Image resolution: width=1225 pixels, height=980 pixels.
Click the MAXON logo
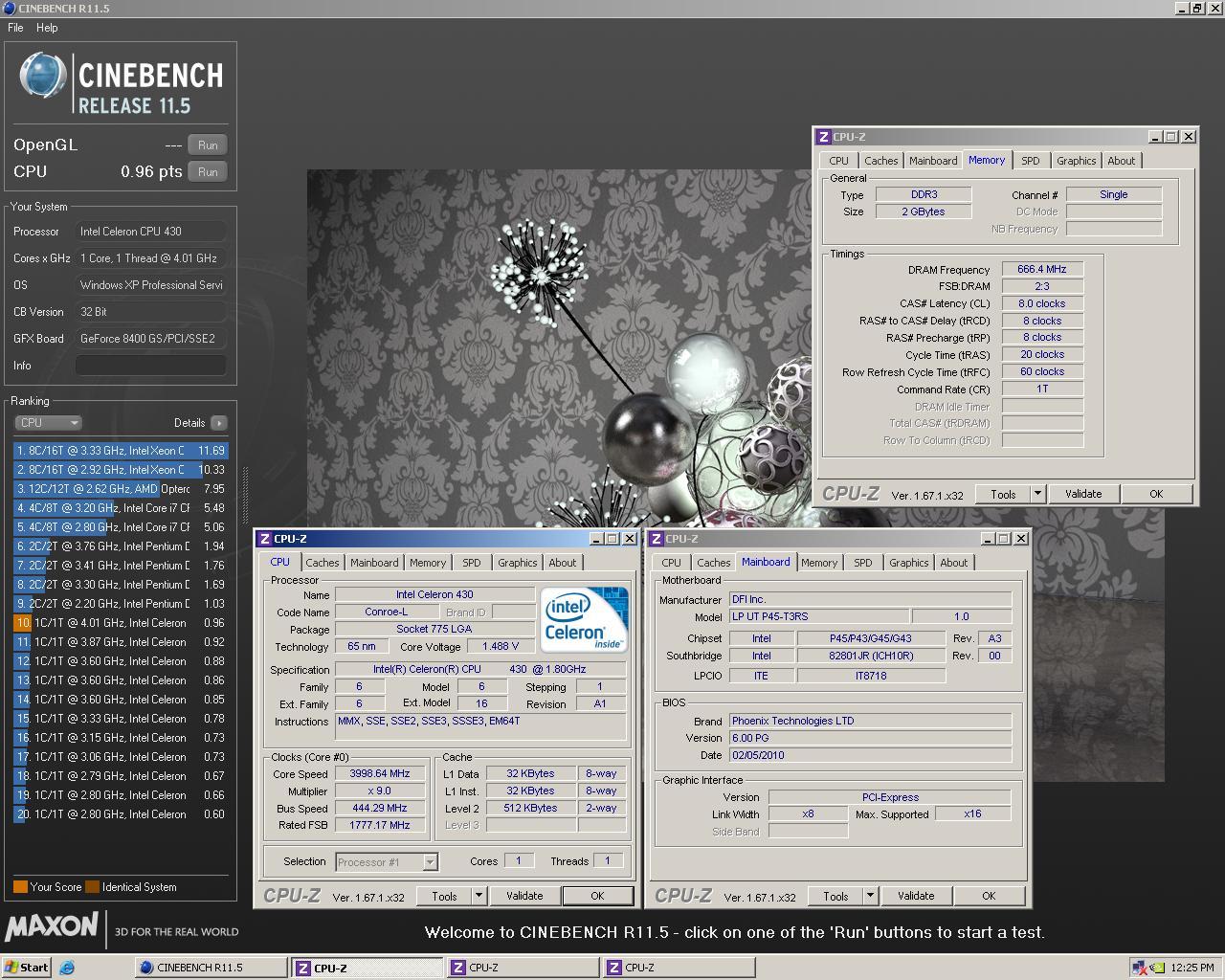(52, 926)
